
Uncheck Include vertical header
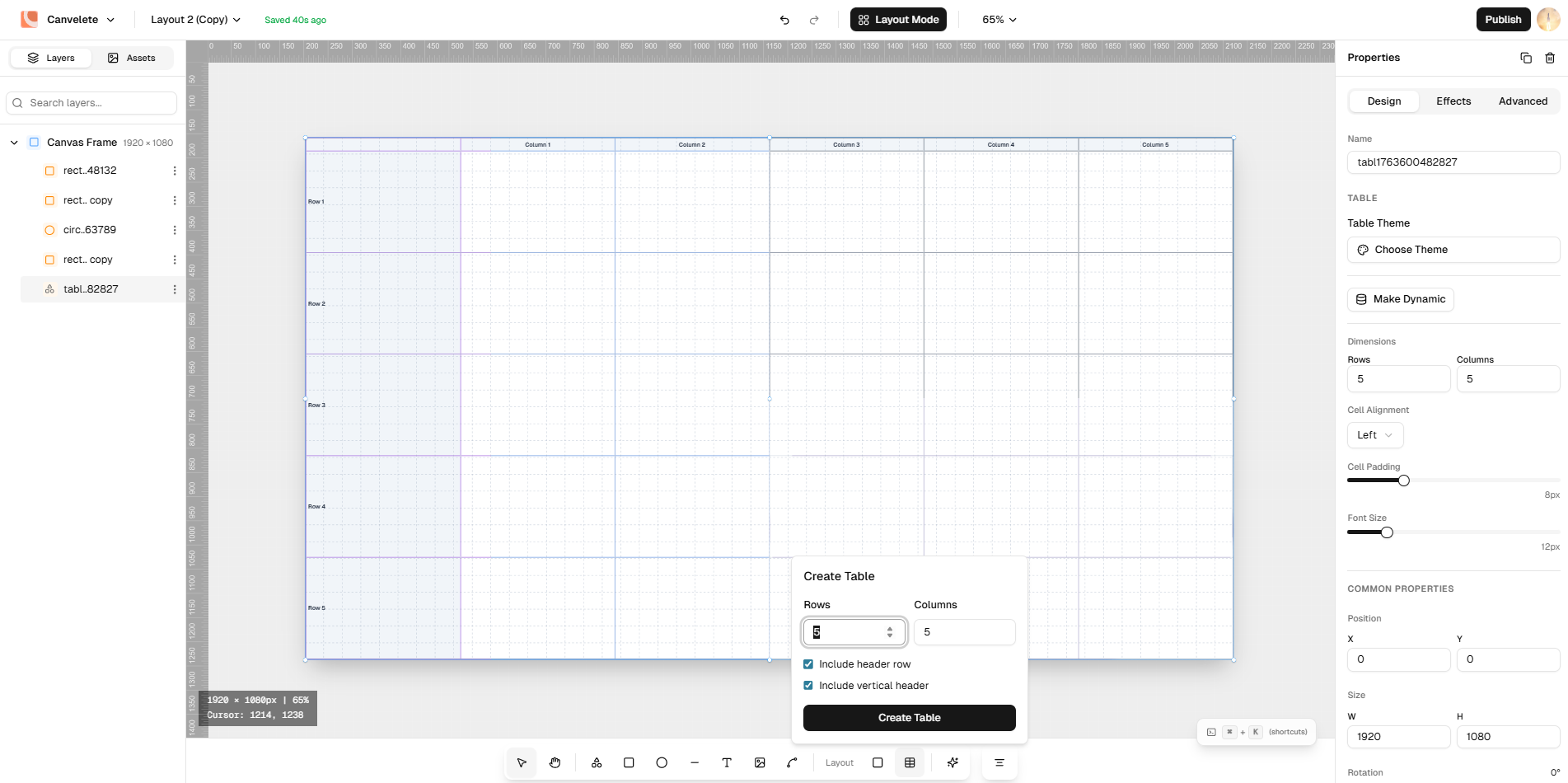(808, 686)
